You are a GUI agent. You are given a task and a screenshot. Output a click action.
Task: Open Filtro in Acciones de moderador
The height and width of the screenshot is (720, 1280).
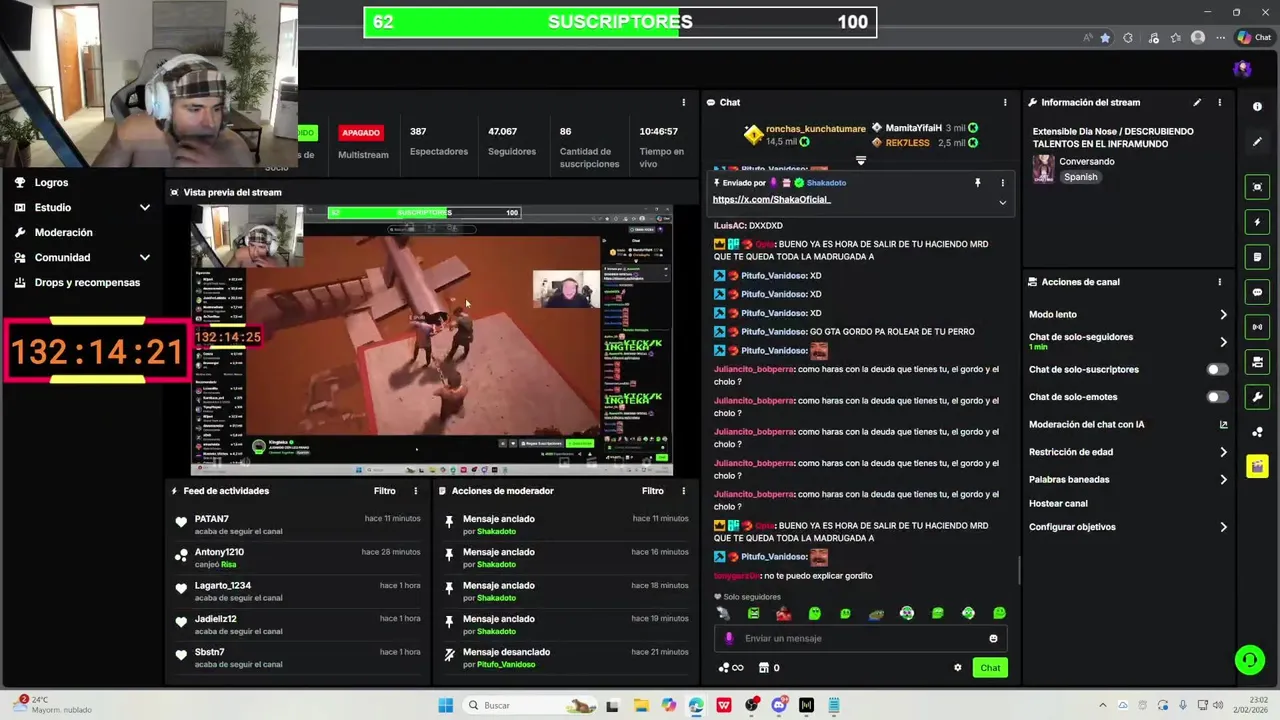click(653, 491)
